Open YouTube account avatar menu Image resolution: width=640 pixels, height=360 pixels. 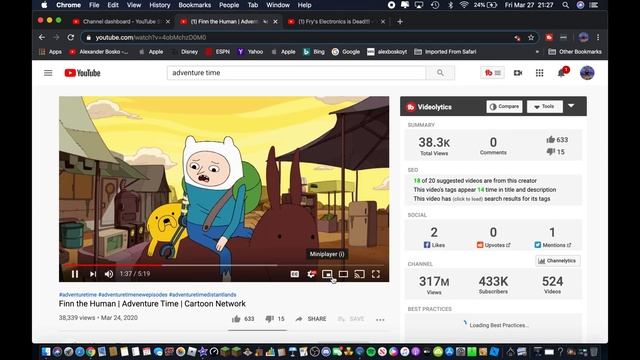587,73
